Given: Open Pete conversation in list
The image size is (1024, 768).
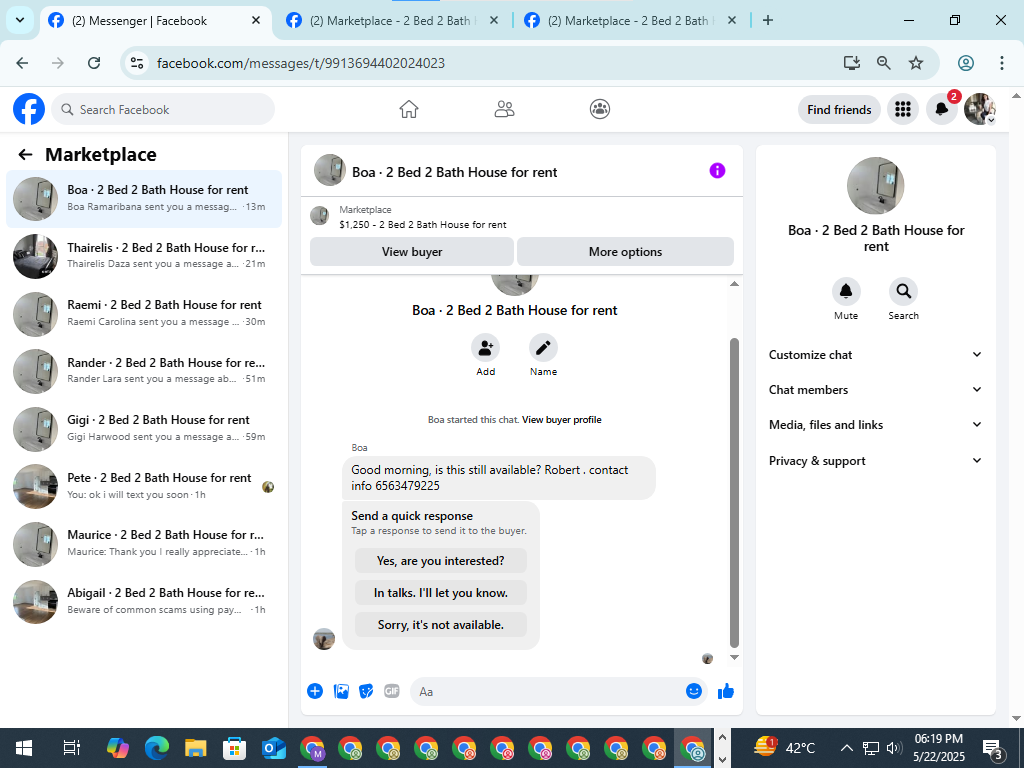Looking at the screenshot, I should [x=144, y=486].
